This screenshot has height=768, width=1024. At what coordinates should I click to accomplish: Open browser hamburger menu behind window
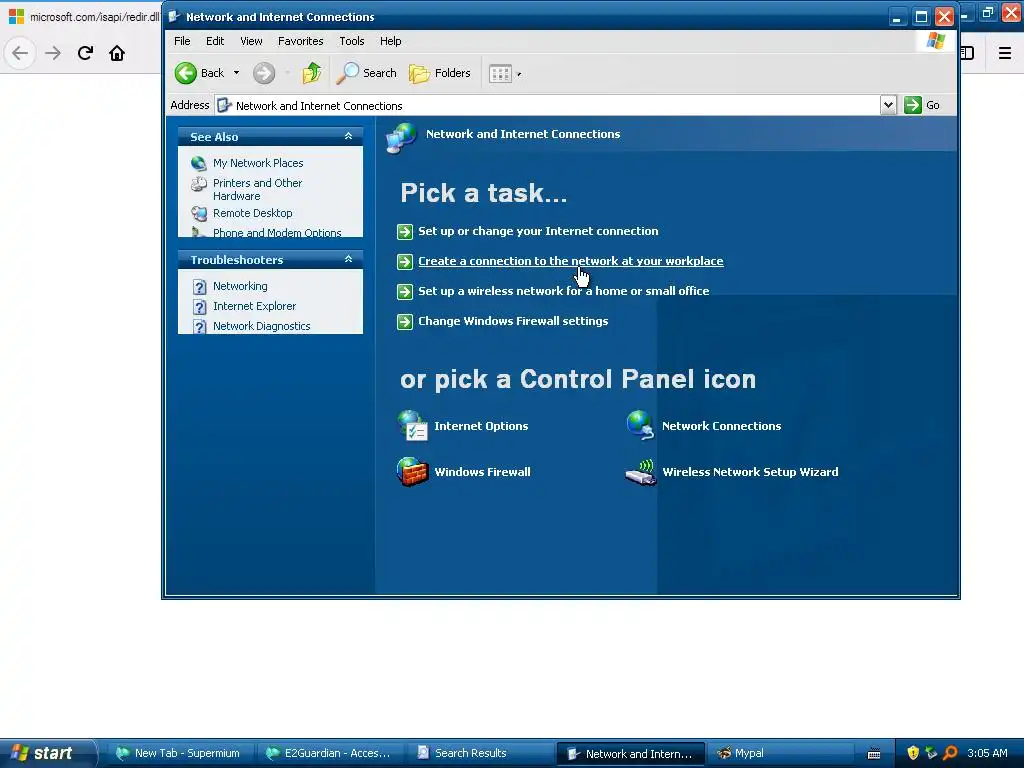pos(1005,53)
